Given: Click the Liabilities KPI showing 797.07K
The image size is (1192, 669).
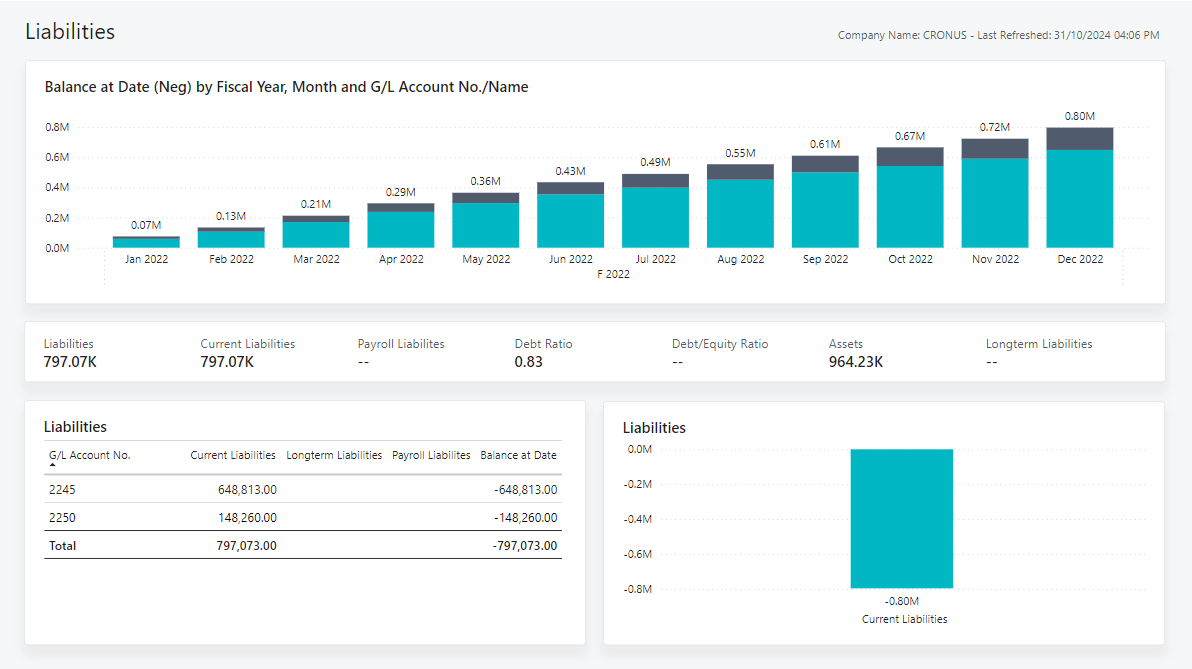Looking at the screenshot, I should (68, 352).
